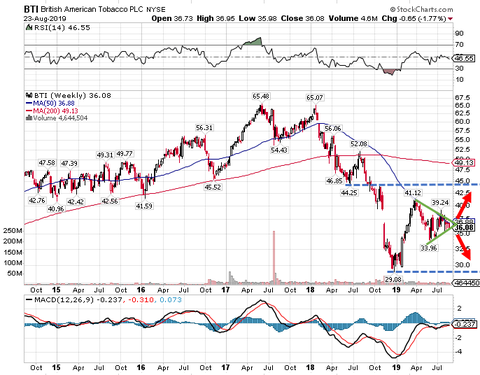Click the Low 35.98 value
This screenshot has width=480, height=375.
coord(258,18)
